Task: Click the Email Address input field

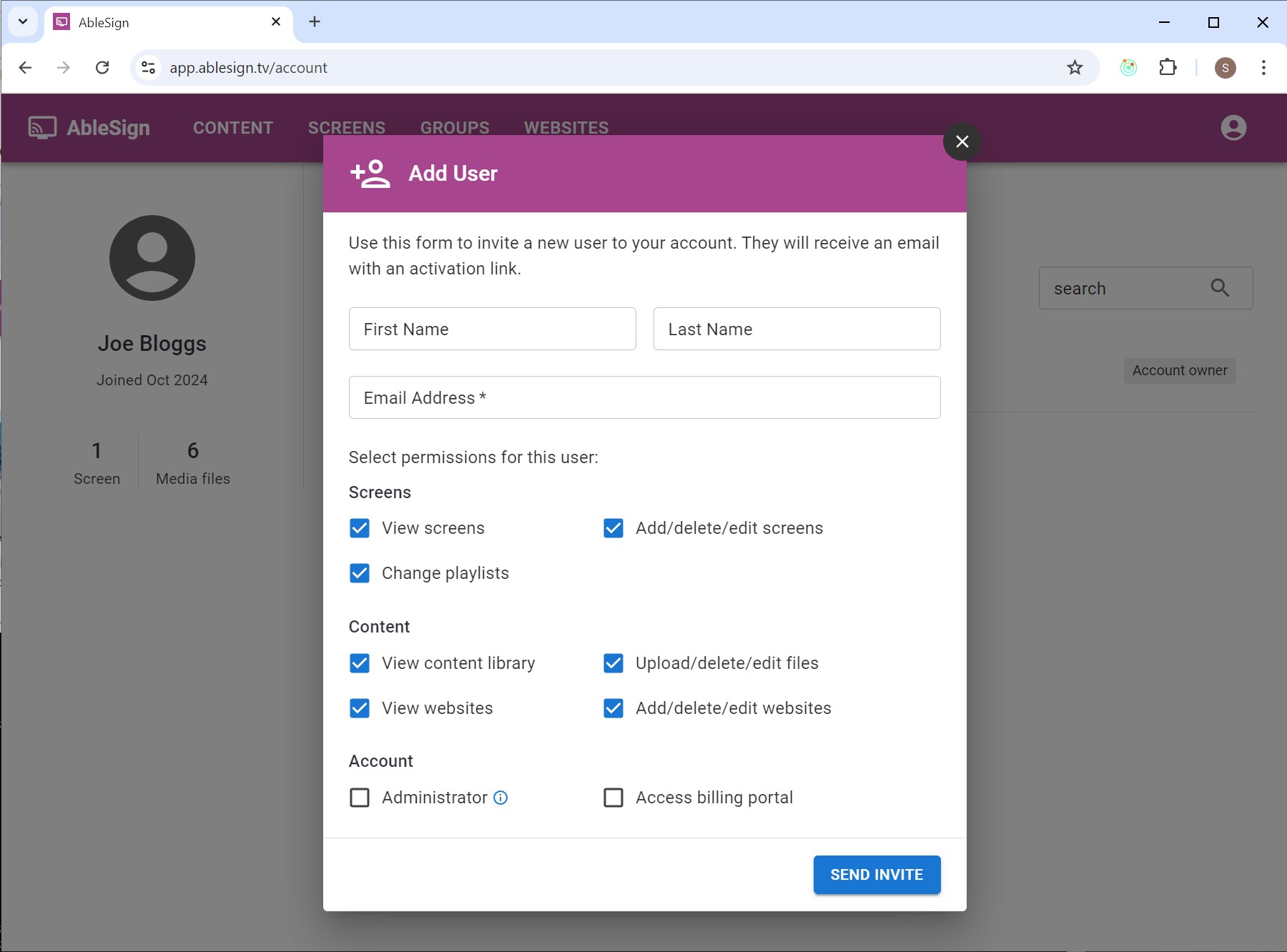Action: point(644,397)
